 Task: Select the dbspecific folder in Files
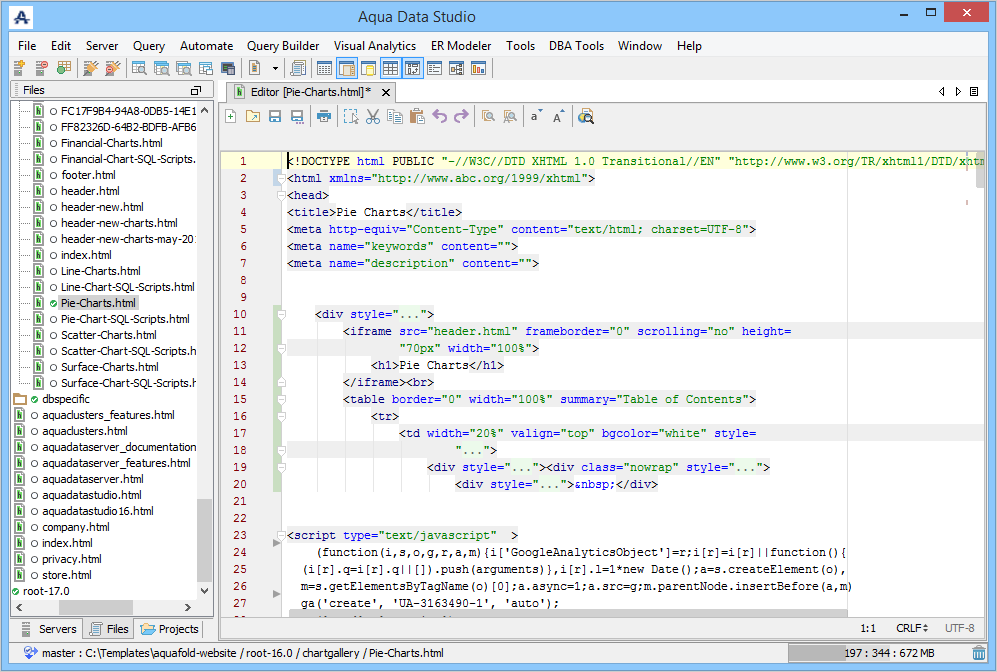click(66, 399)
